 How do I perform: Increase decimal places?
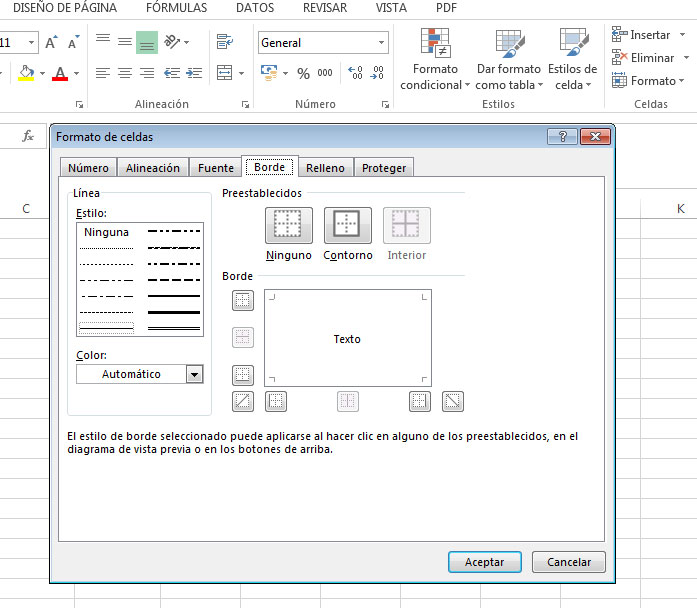pos(355,73)
